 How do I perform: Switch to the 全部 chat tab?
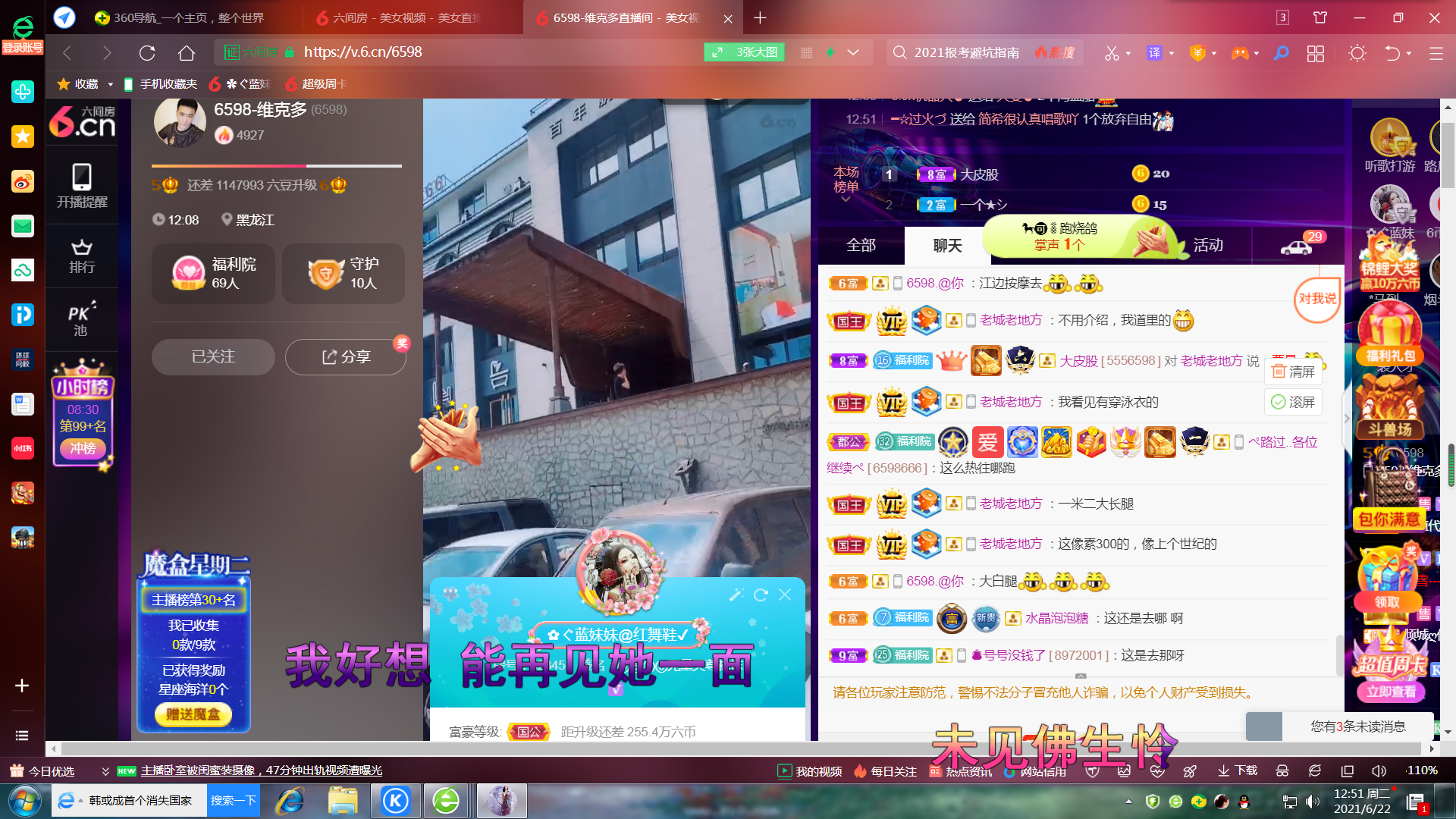861,245
